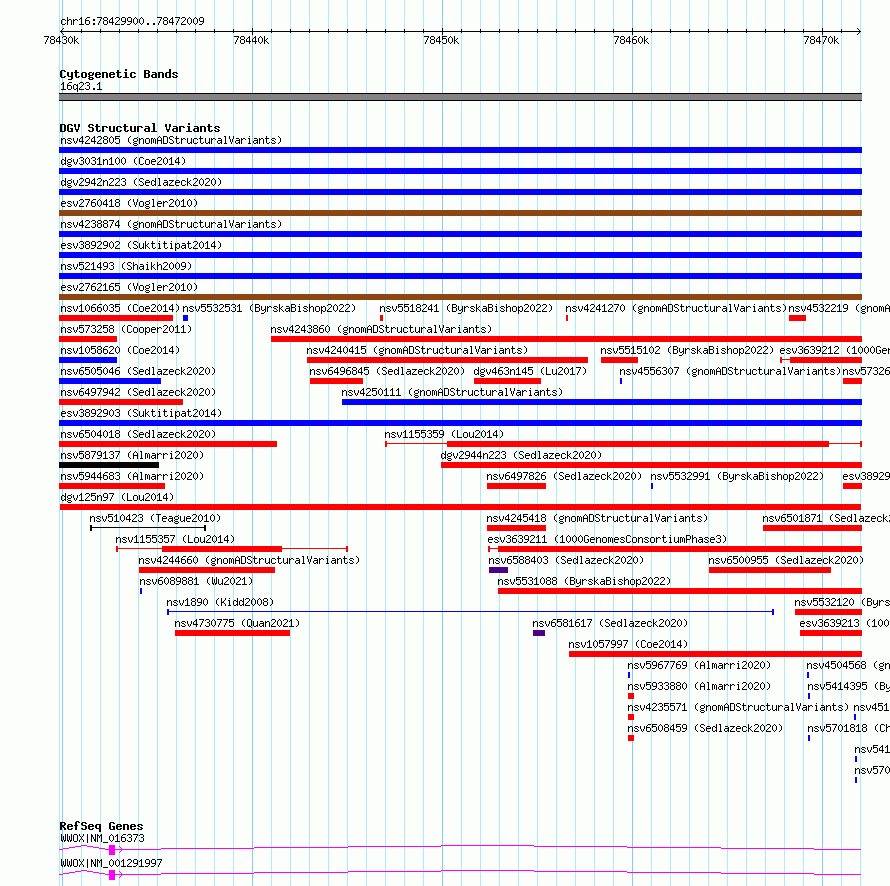Select nsv6497826 (Sedlazeck2020) label
The image size is (890, 886).
tap(564, 476)
